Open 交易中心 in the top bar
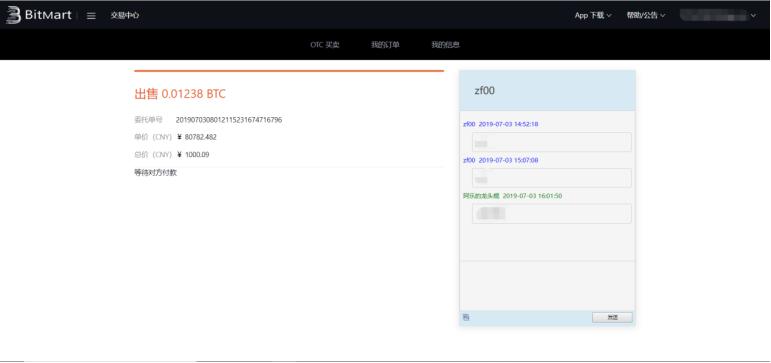The height and width of the screenshot is (363, 771). 124,15
